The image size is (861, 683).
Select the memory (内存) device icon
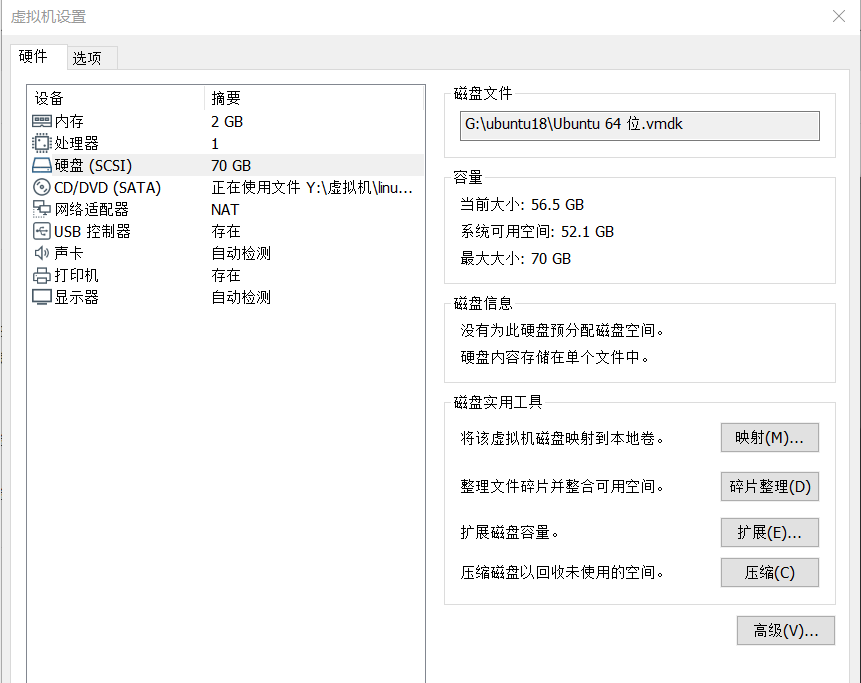coord(42,121)
